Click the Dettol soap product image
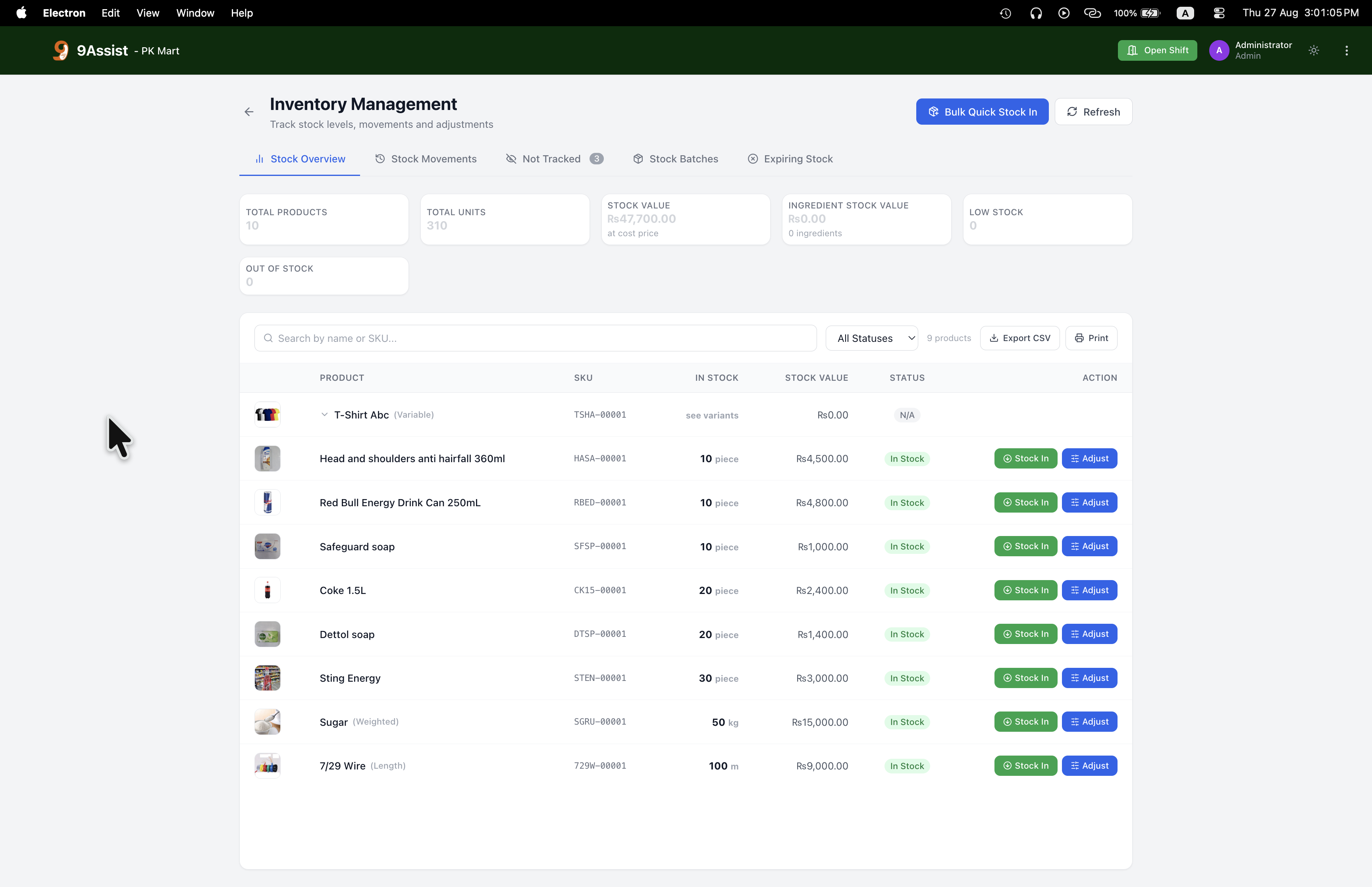Screen dimensions: 1372x887 tap(267, 634)
